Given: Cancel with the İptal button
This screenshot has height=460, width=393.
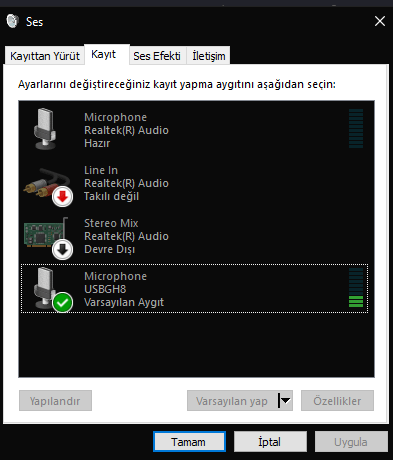Looking at the screenshot, I should click(270, 442).
